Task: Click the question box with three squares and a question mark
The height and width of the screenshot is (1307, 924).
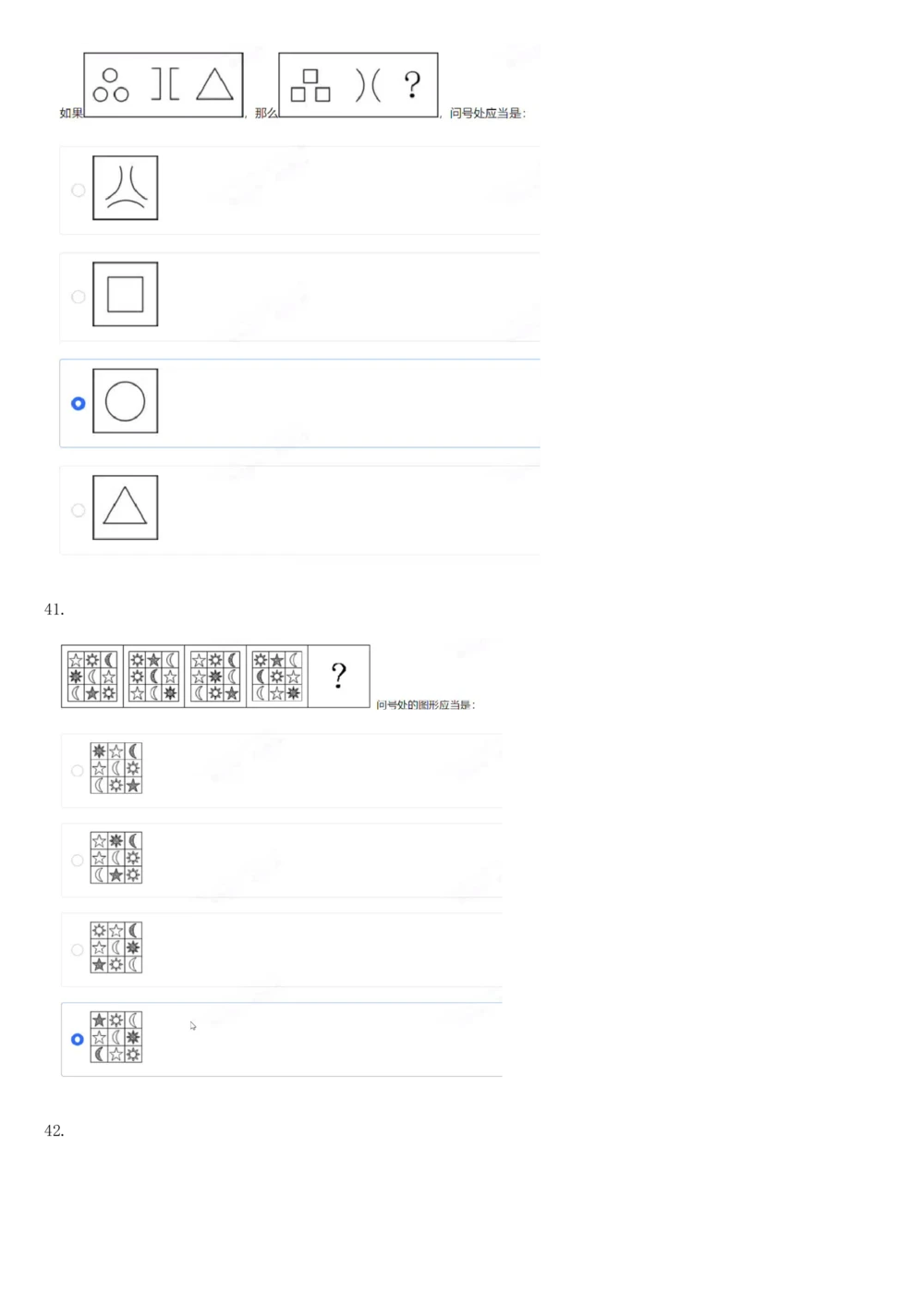Action: tap(359, 85)
